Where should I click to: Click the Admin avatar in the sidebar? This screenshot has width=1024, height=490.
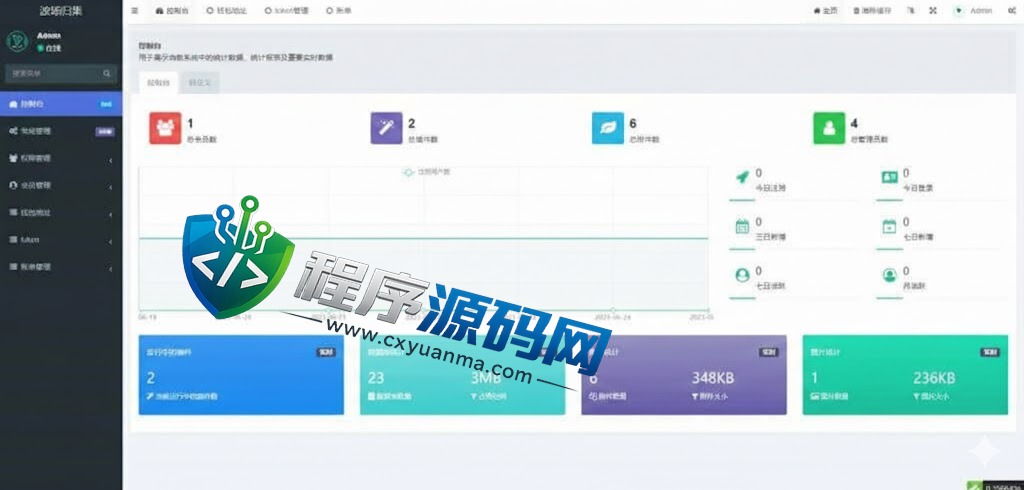click(x=17, y=41)
